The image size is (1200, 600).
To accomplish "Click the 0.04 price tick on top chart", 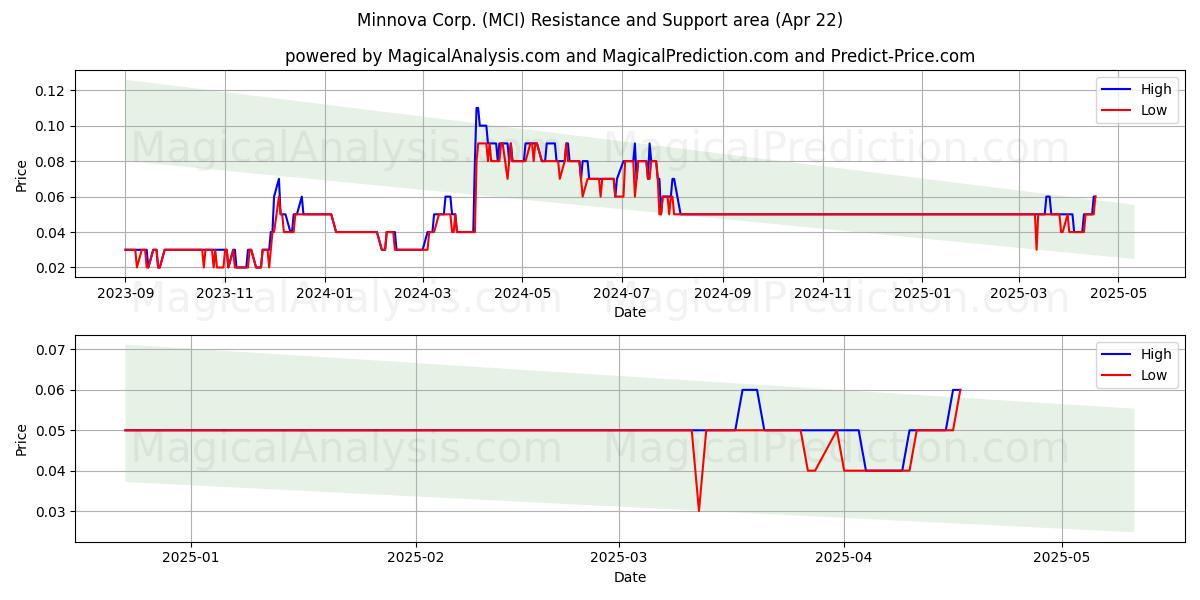I will 50,233.
